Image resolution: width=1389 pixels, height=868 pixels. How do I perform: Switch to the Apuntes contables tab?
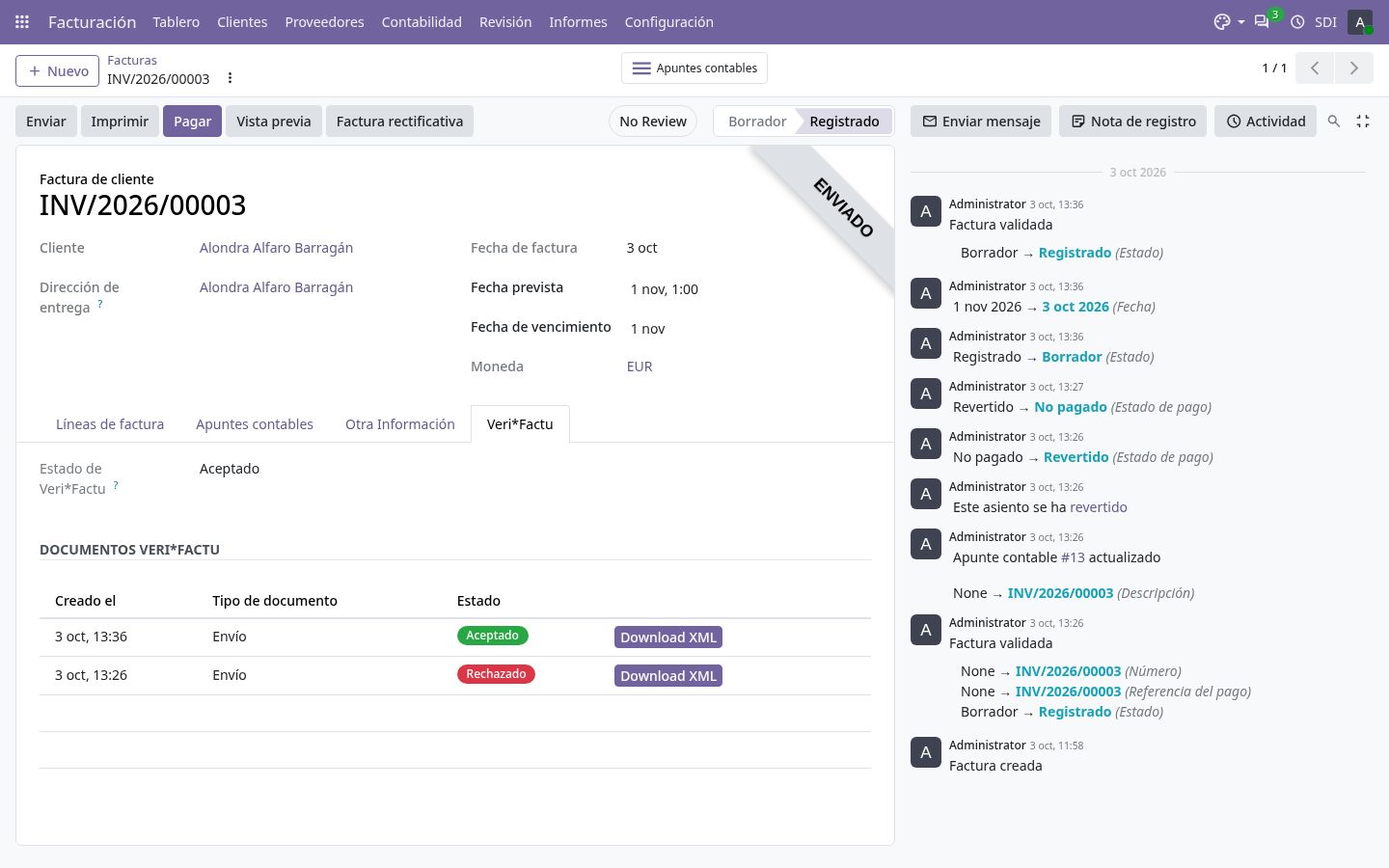pyautogui.click(x=255, y=424)
